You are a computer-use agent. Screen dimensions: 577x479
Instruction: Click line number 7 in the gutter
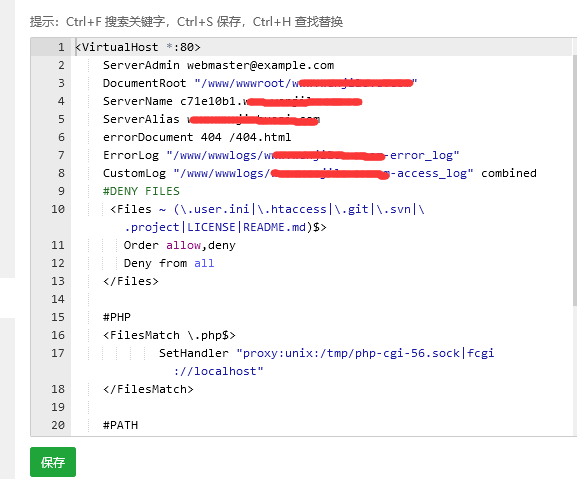coord(61,155)
